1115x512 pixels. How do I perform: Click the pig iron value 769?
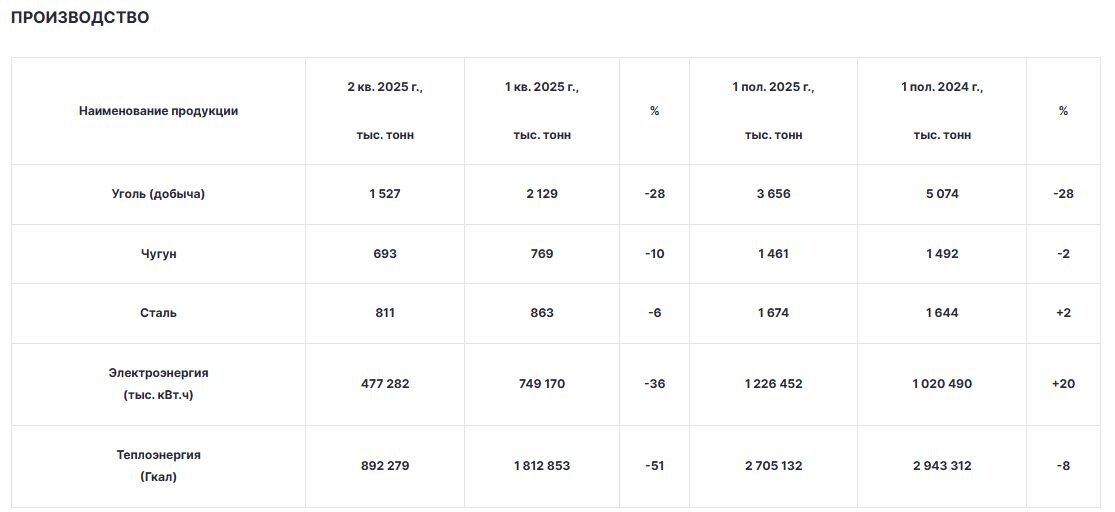(x=542, y=254)
